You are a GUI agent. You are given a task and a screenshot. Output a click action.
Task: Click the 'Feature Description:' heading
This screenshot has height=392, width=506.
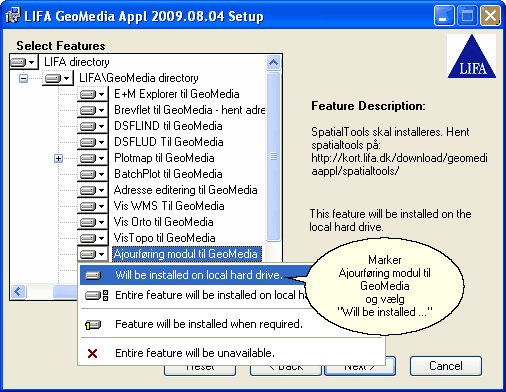pos(368,106)
